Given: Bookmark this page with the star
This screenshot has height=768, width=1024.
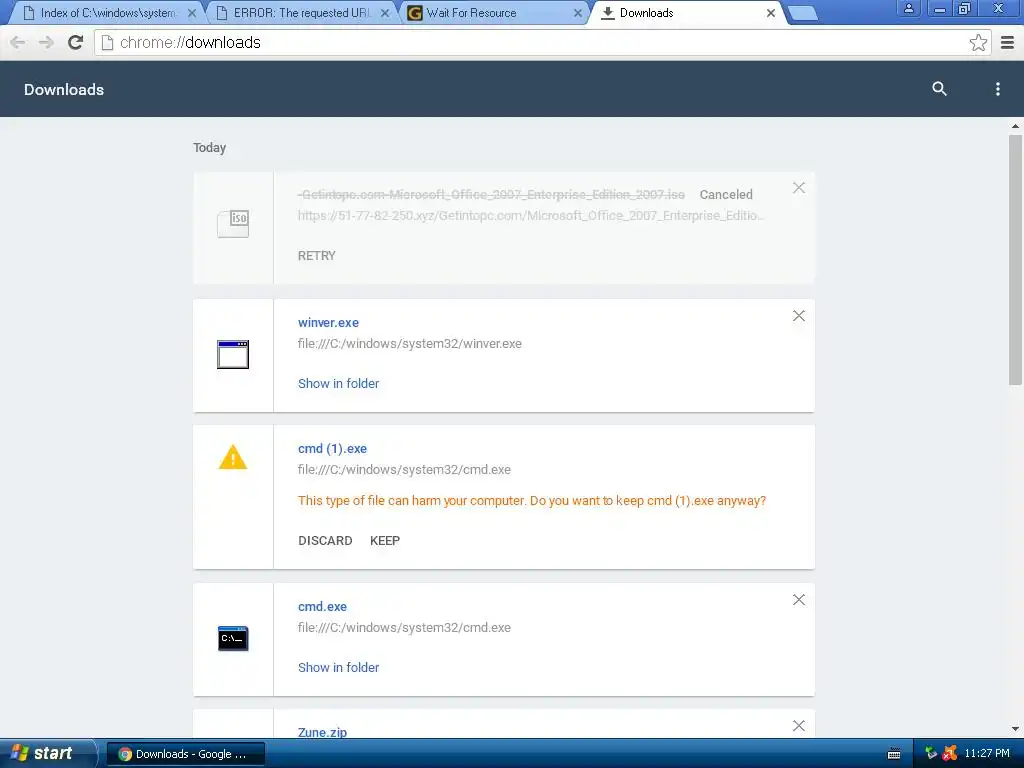Looking at the screenshot, I should [978, 42].
